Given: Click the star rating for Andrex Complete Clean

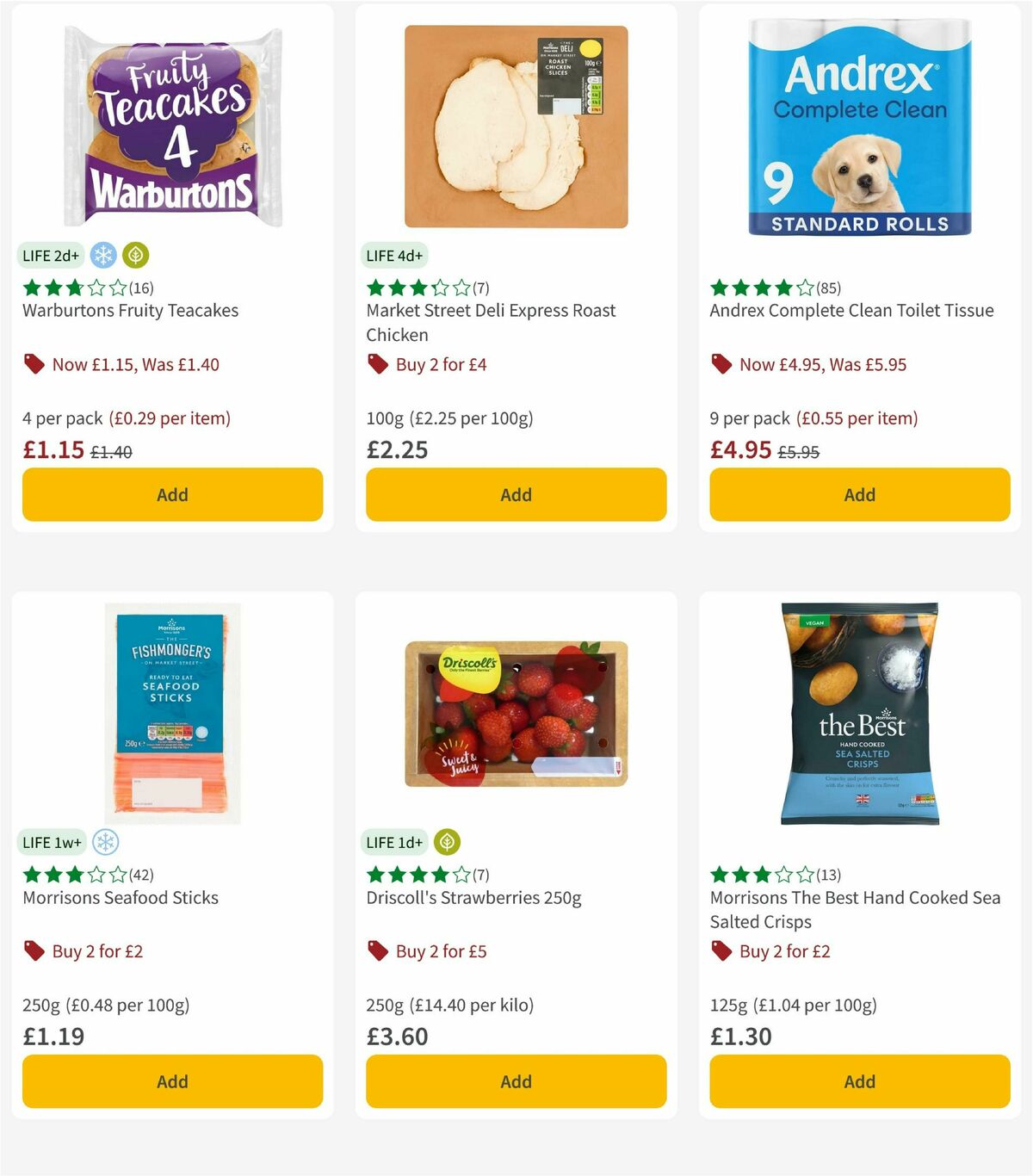Looking at the screenshot, I should 756,288.
